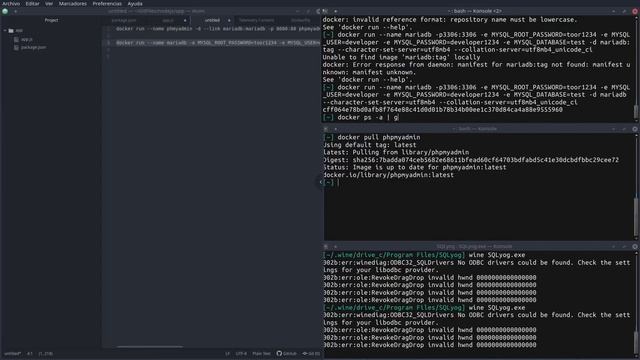Screen dimensions: 640x360
Task: Click the middle Konsole scrollbar
Action: [636, 218]
